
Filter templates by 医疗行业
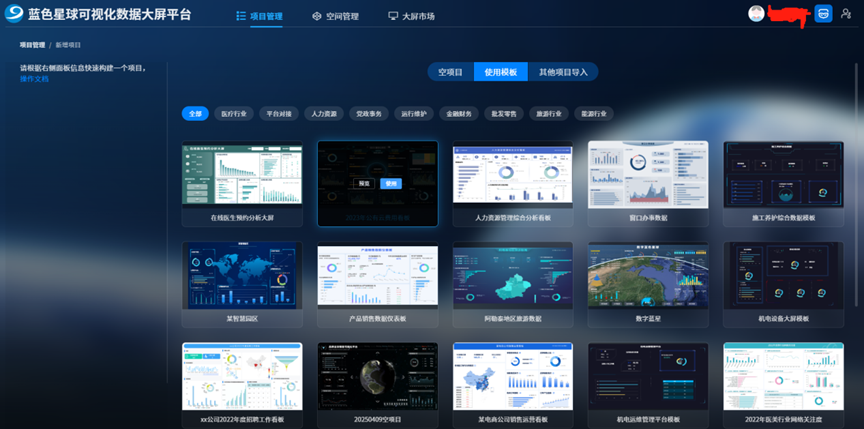tap(234, 114)
